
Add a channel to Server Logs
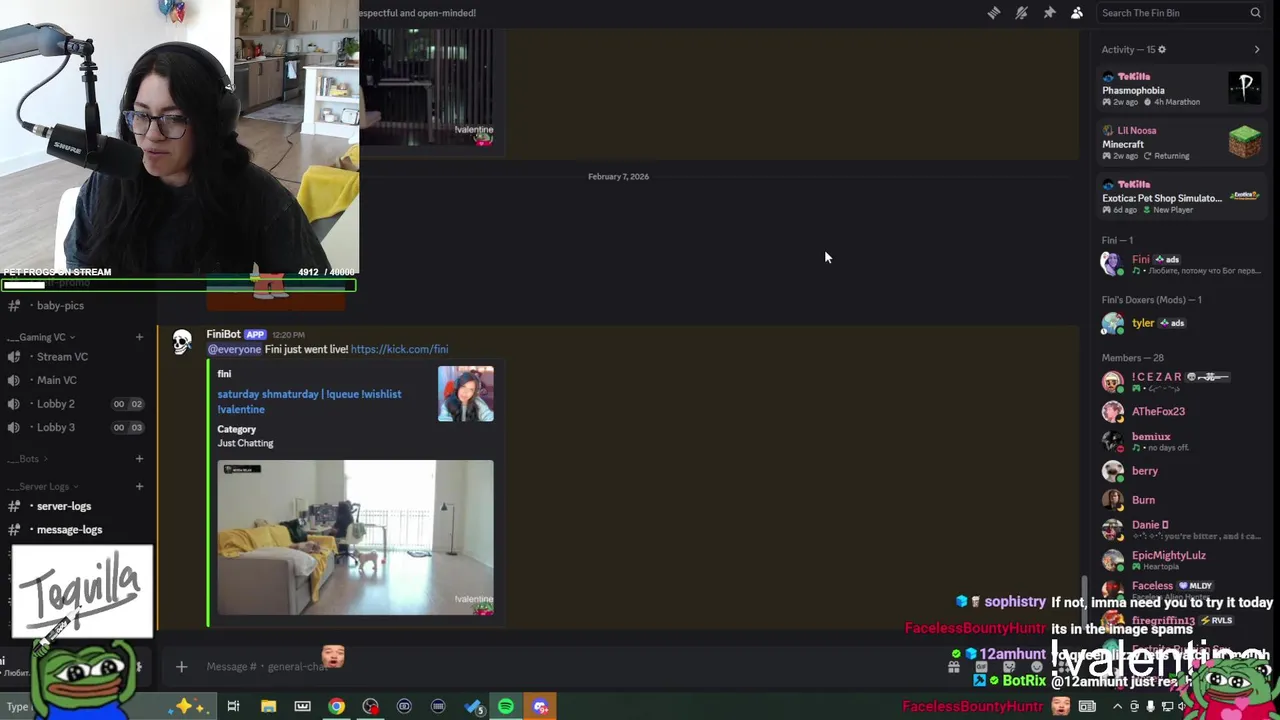click(x=139, y=486)
